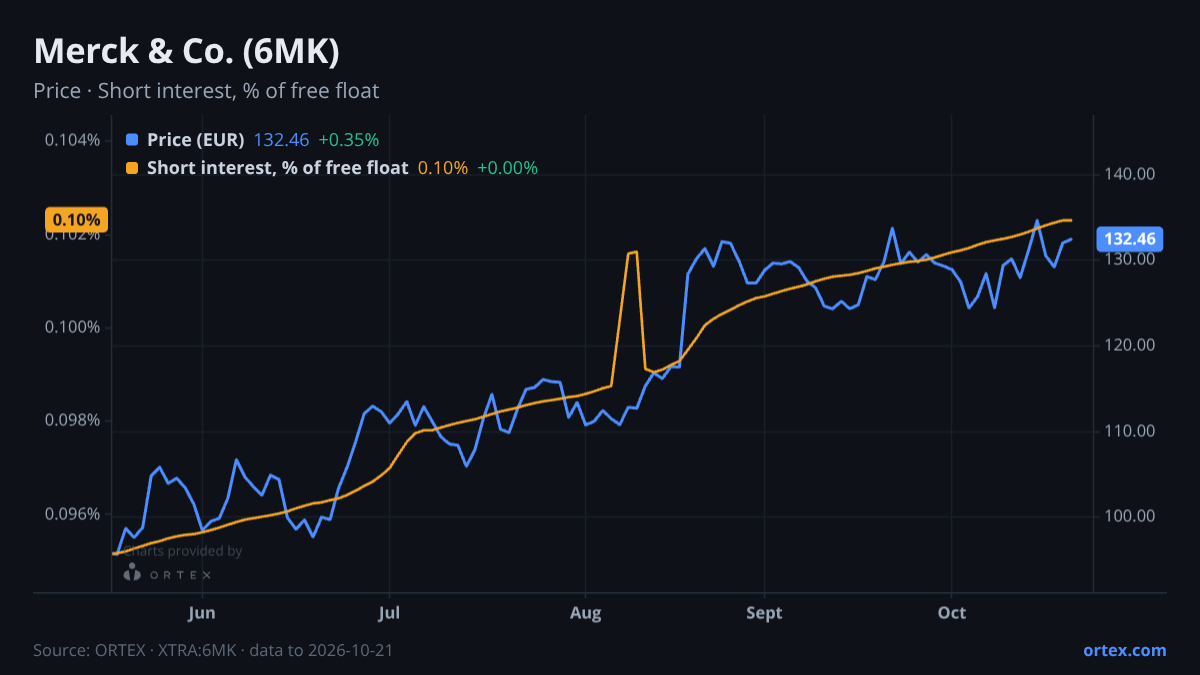Click the orange 0.10% axis value badge
Viewport: 1200px width, 675px height.
pyautogui.click(x=77, y=220)
